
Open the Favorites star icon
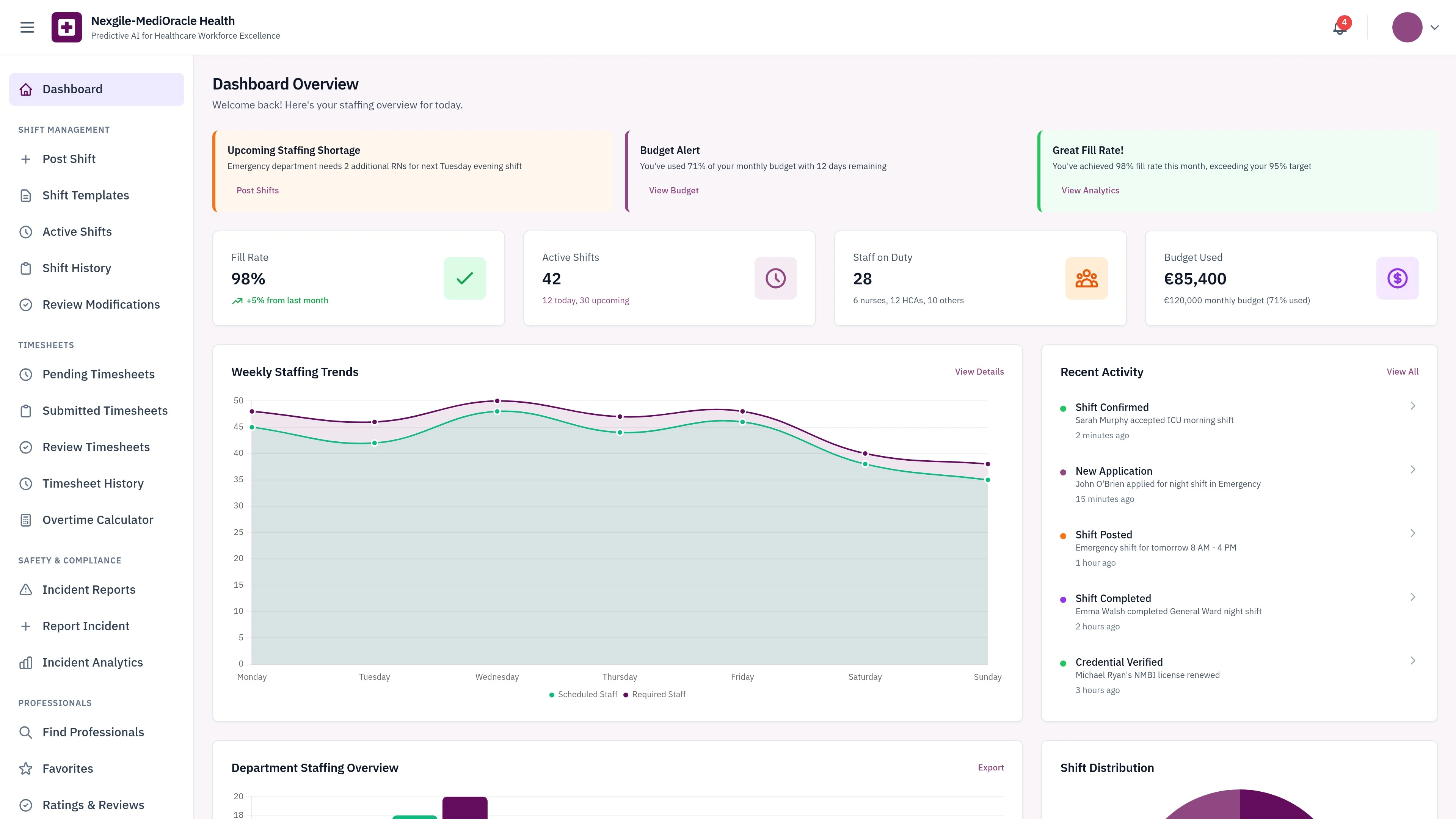(26, 768)
